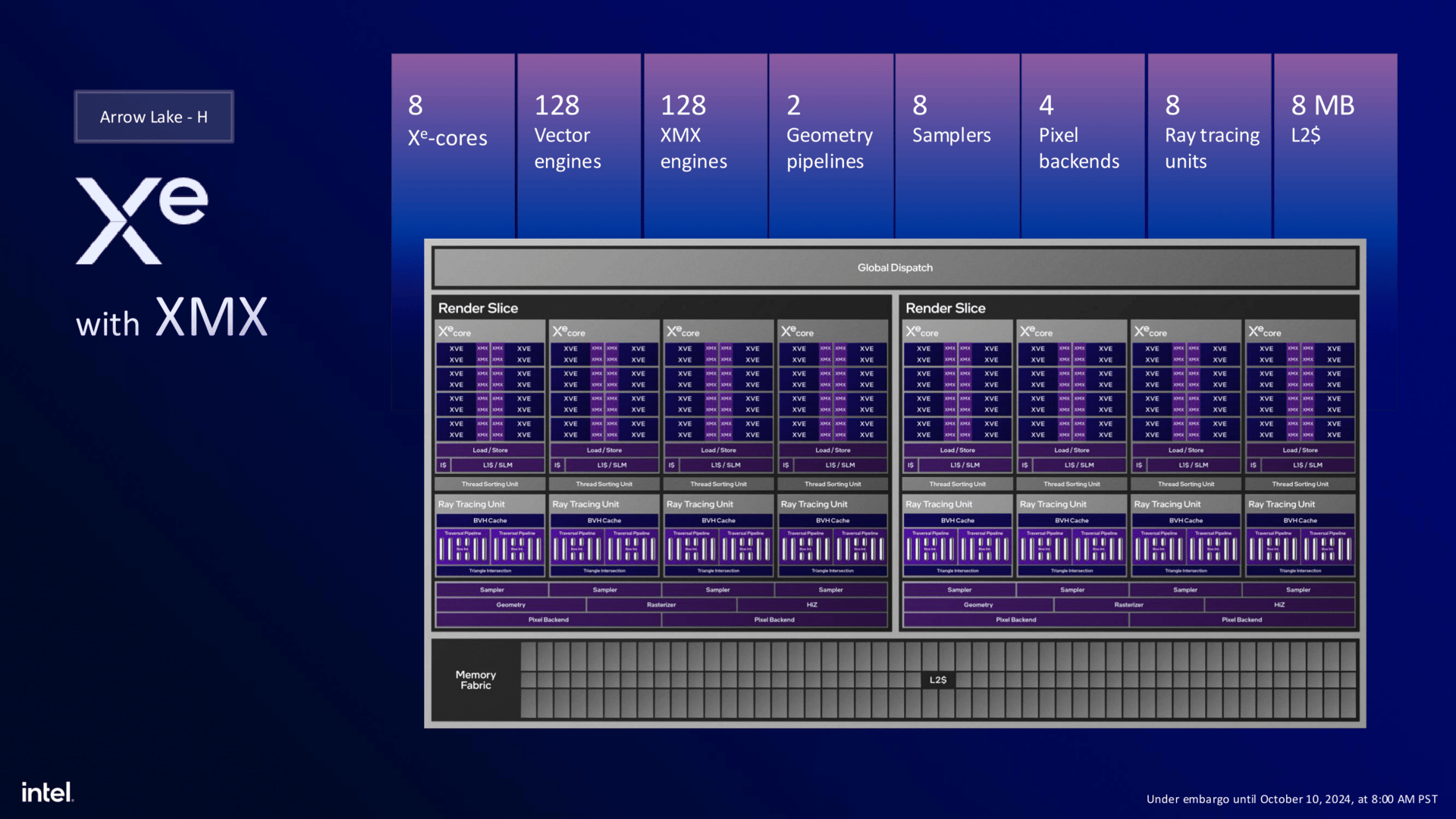1456x819 pixels.
Task: Click the Memory Fabric block
Action: coord(475,679)
